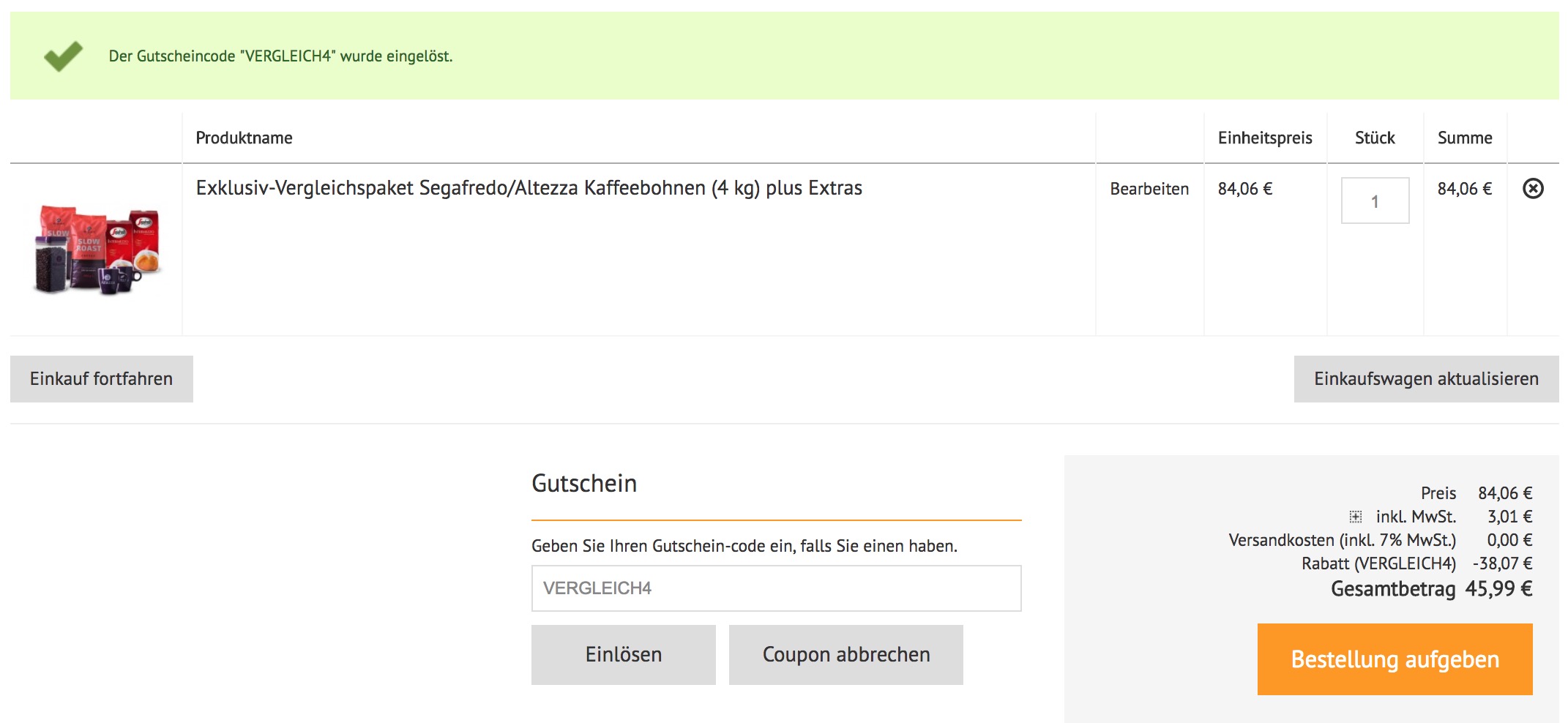Click the green success checkmark icon
Viewport: 1568px width, 723px height.
[x=63, y=56]
